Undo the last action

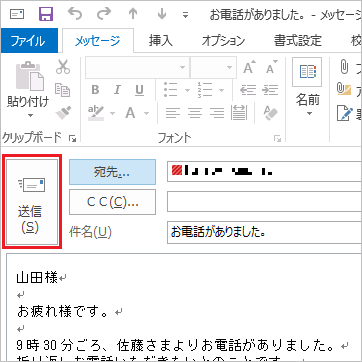pos(74,14)
